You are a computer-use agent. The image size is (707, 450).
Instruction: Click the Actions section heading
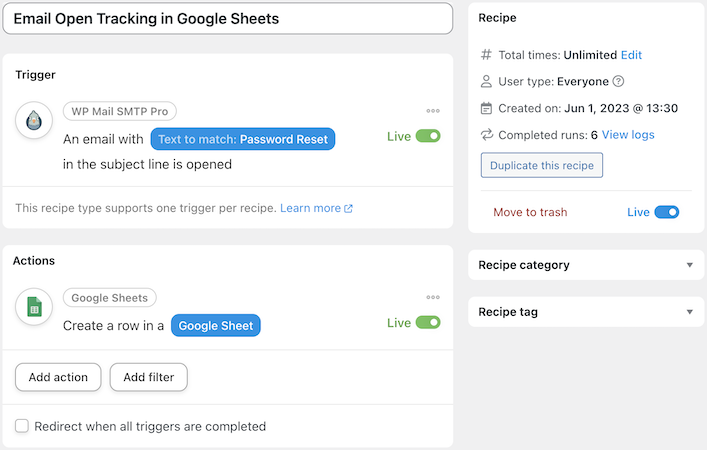pyautogui.click(x=34, y=261)
